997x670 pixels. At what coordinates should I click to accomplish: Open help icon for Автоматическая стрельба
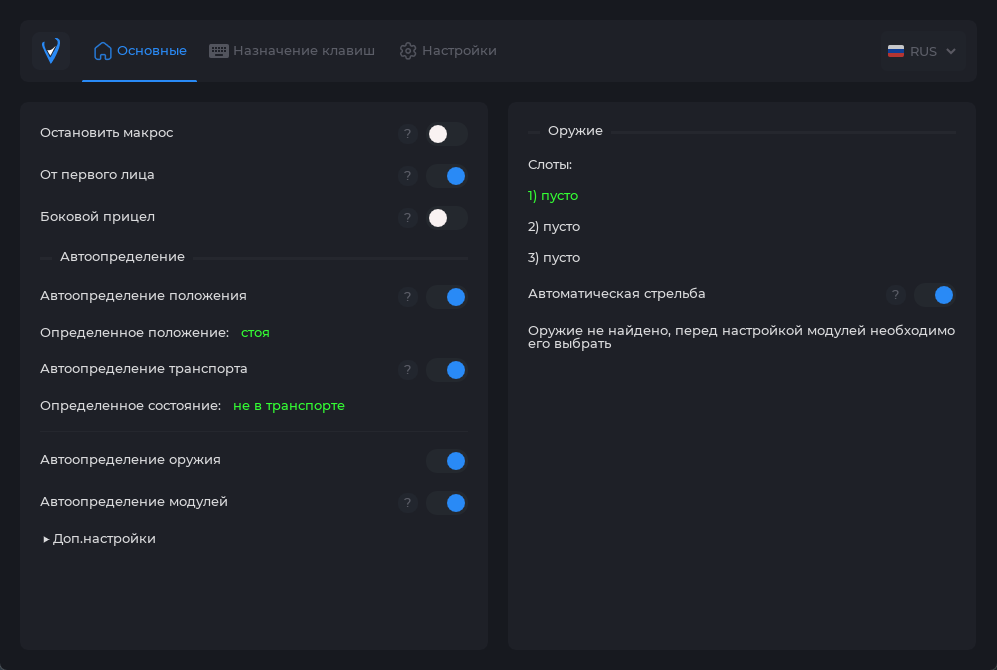[x=895, y=295]
